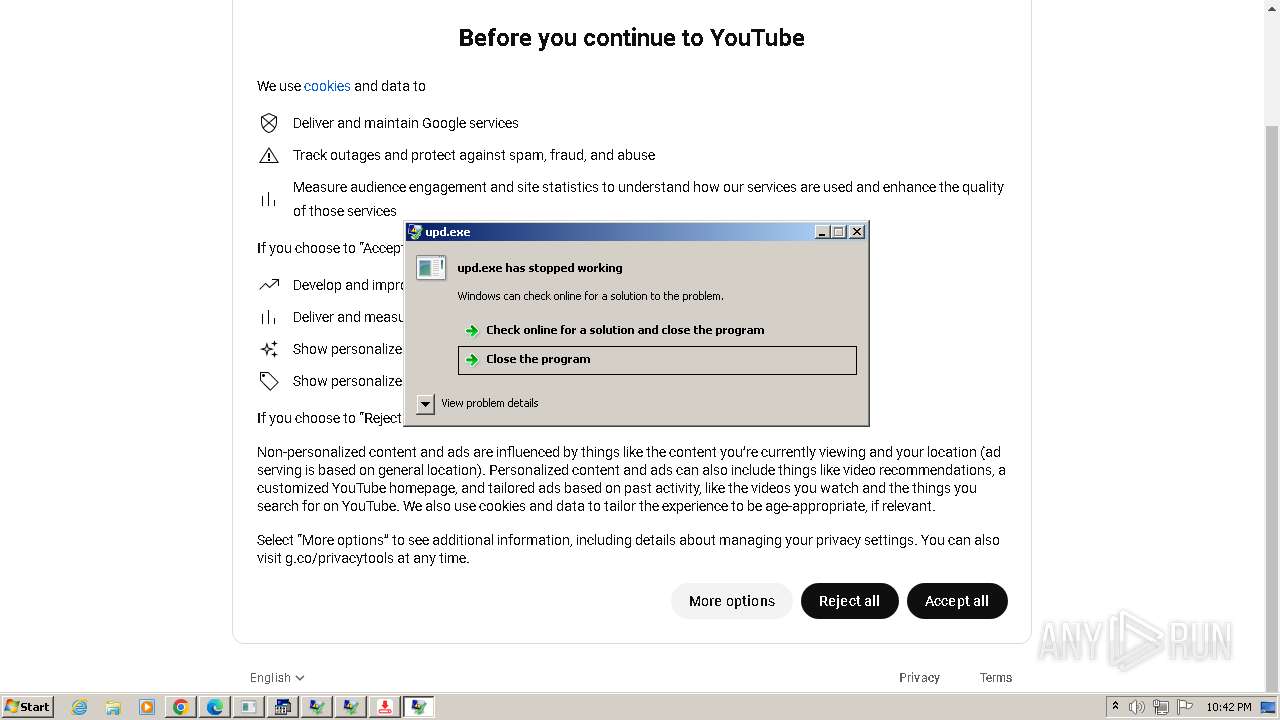Launch Internet Explorer from taskbar
Image resolution: width=1280 pixels, height=720 pixels.
pos(79,707)
